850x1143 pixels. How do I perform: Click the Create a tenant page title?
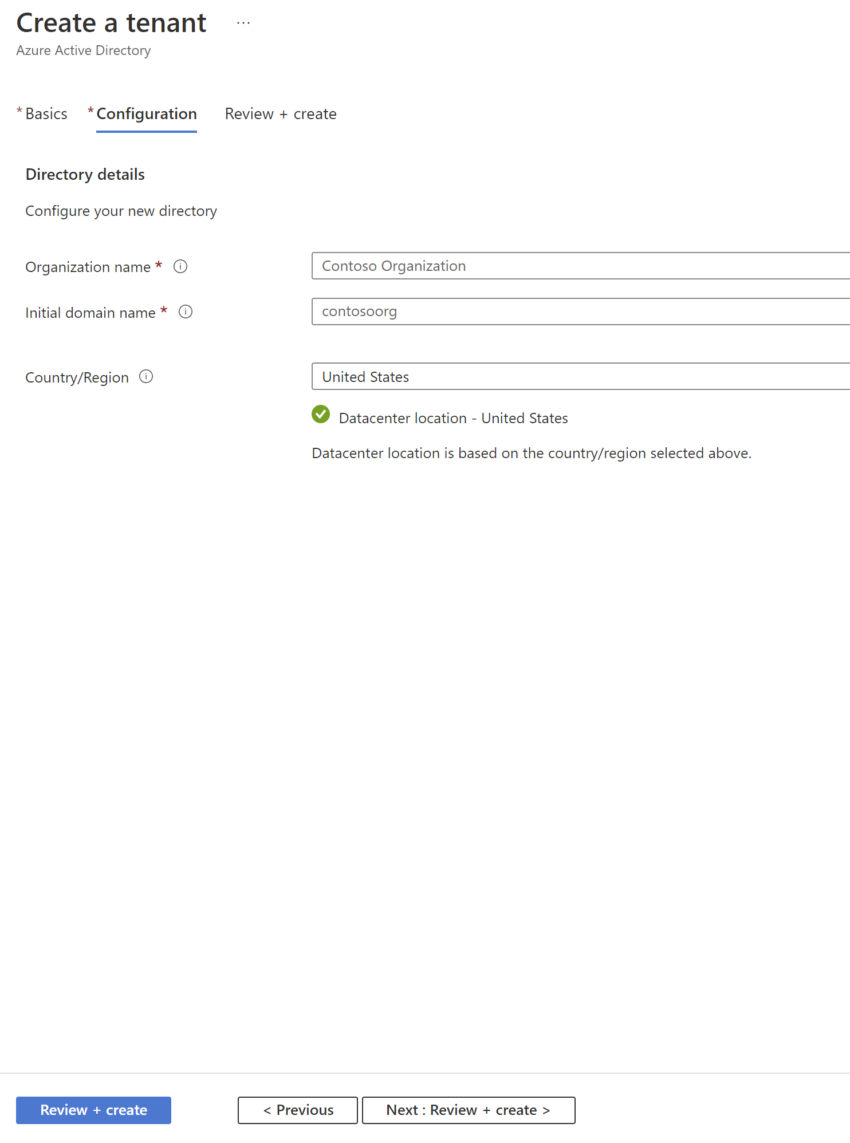click(x=110, y=22)
